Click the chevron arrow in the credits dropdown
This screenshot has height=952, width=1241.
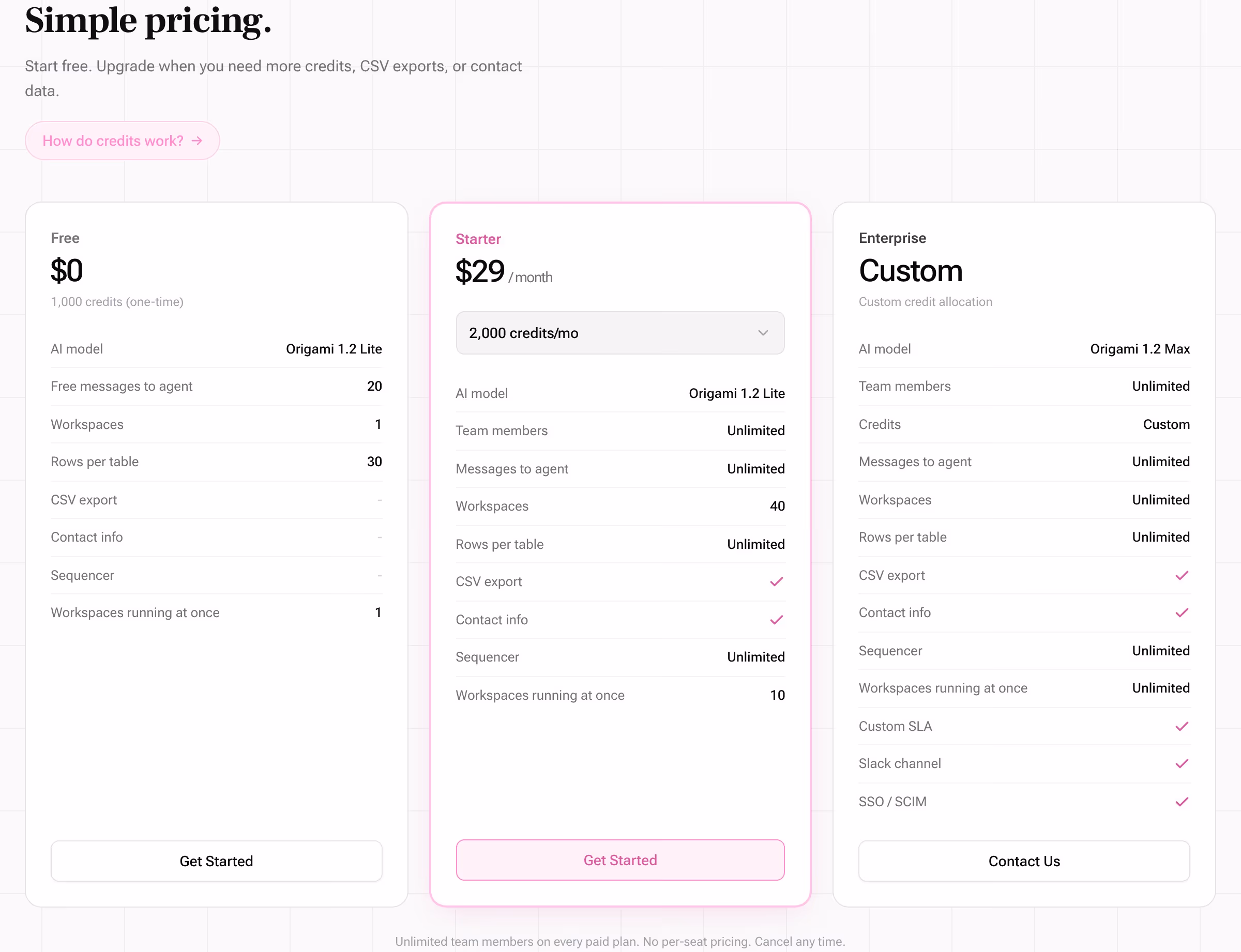tap(763, 333)
